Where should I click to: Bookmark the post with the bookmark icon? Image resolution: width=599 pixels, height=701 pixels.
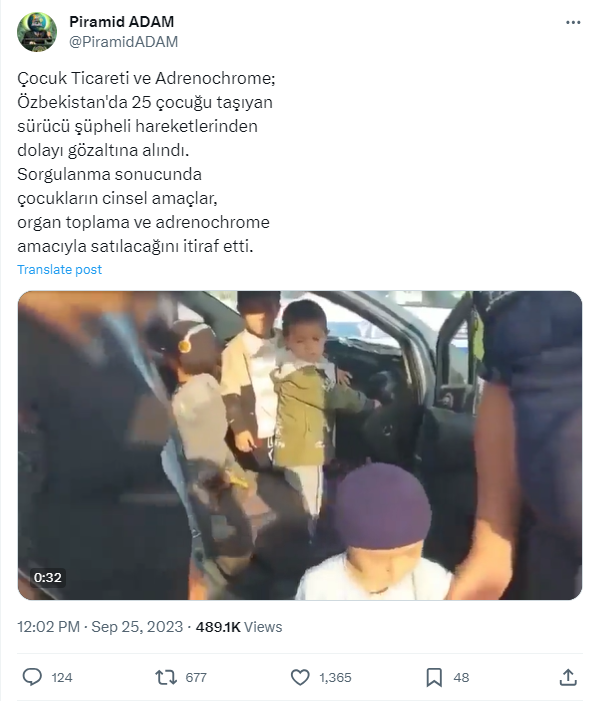point(434,677)
